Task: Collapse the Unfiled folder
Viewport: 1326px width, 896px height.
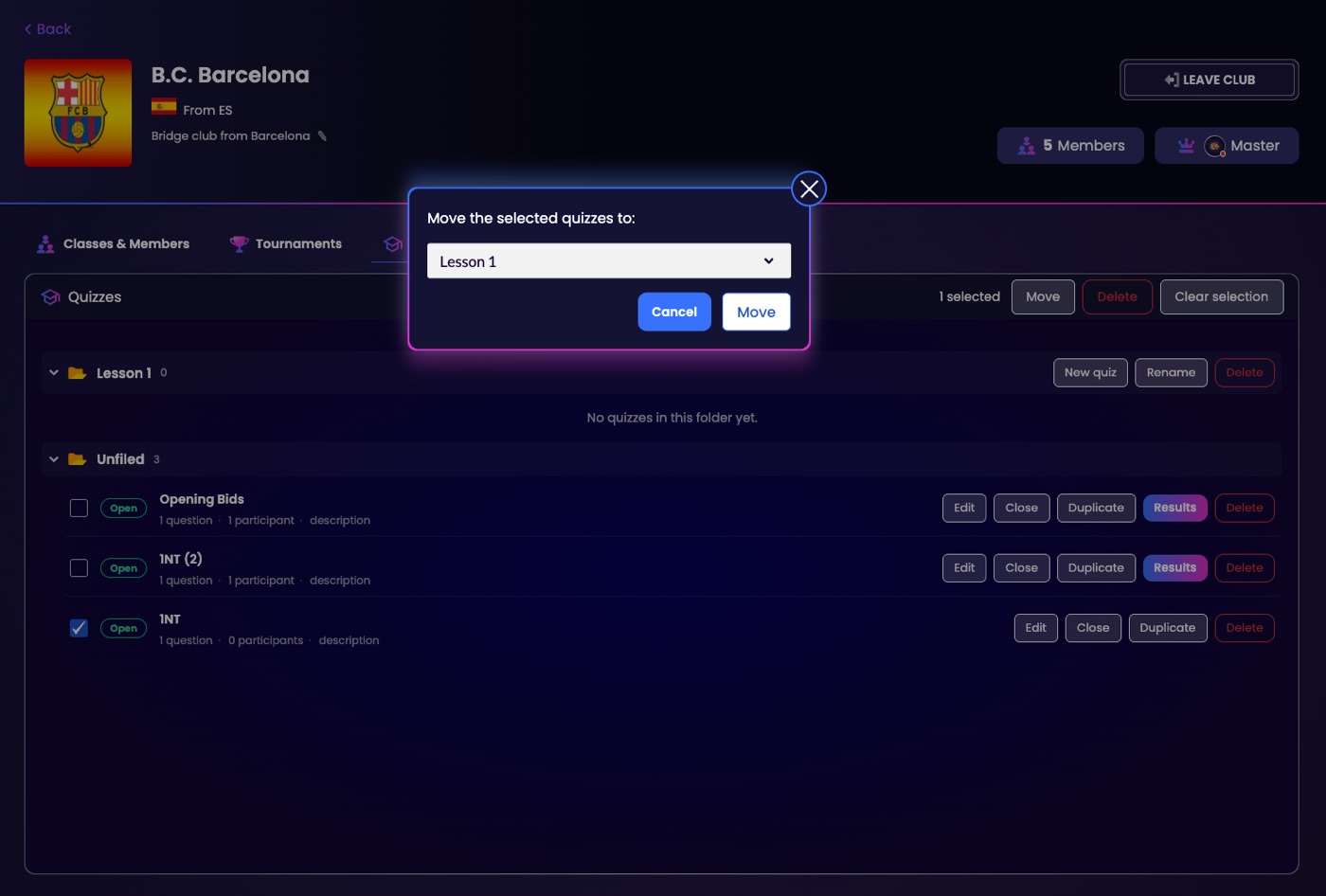Action: coord(54,459)
